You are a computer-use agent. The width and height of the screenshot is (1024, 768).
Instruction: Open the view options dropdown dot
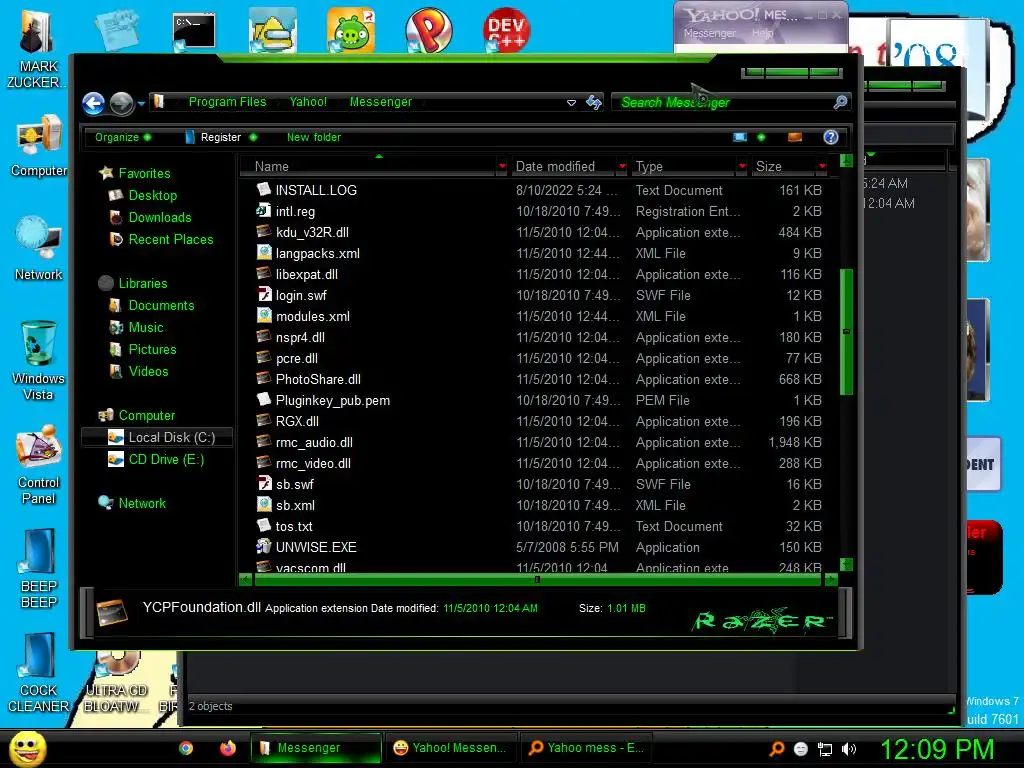761,137
